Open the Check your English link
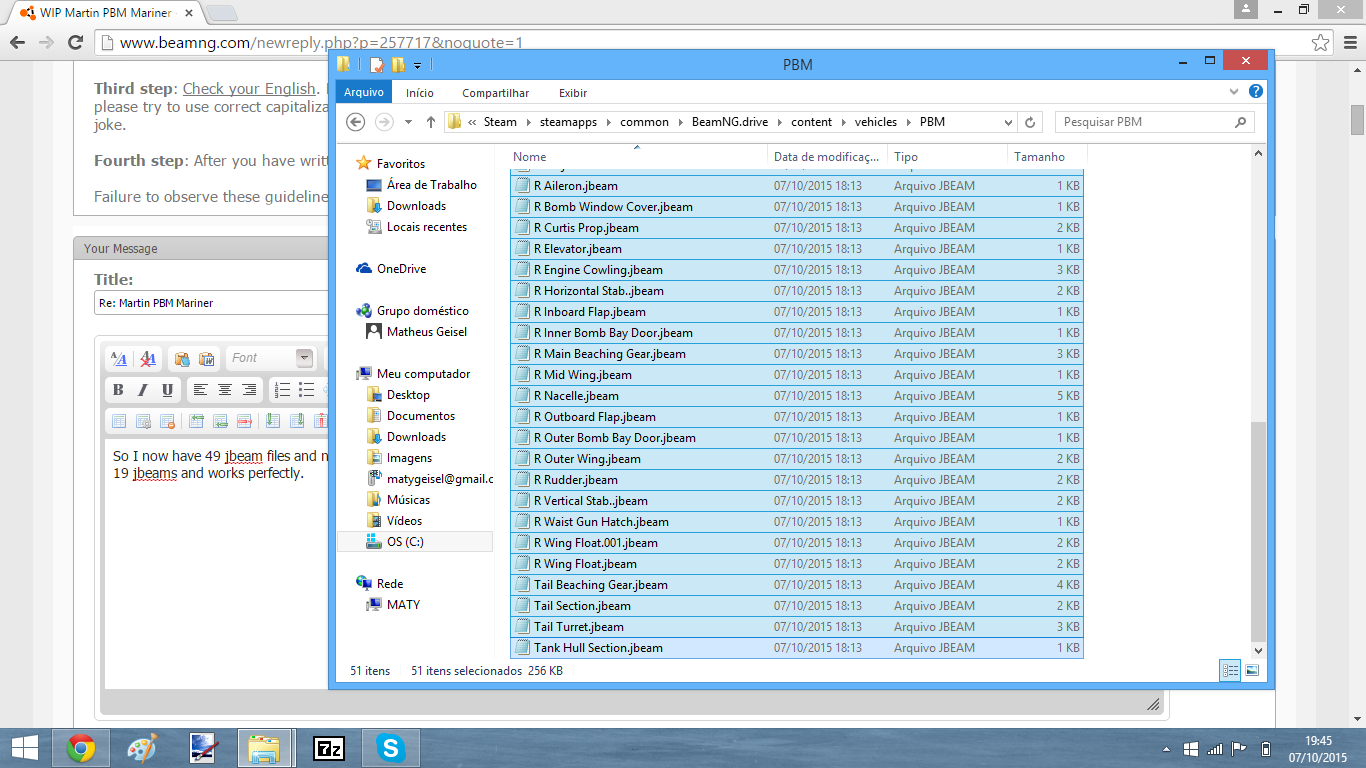 pos(248,89)
